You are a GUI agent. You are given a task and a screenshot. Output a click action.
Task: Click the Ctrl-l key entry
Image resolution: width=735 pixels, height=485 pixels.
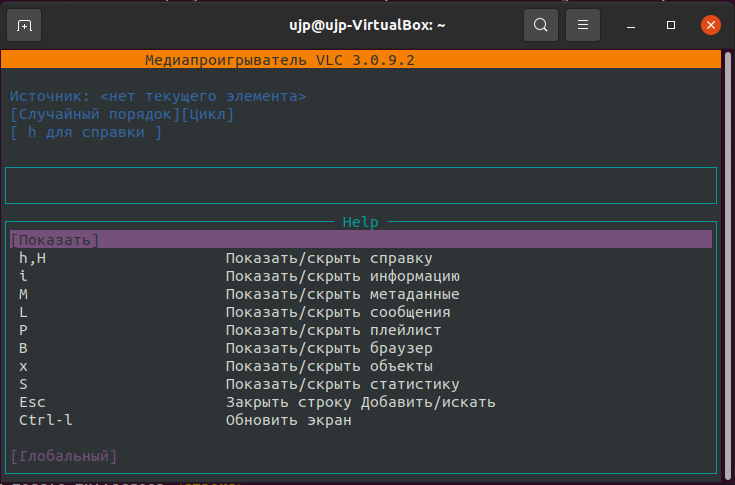coord(46,420)
